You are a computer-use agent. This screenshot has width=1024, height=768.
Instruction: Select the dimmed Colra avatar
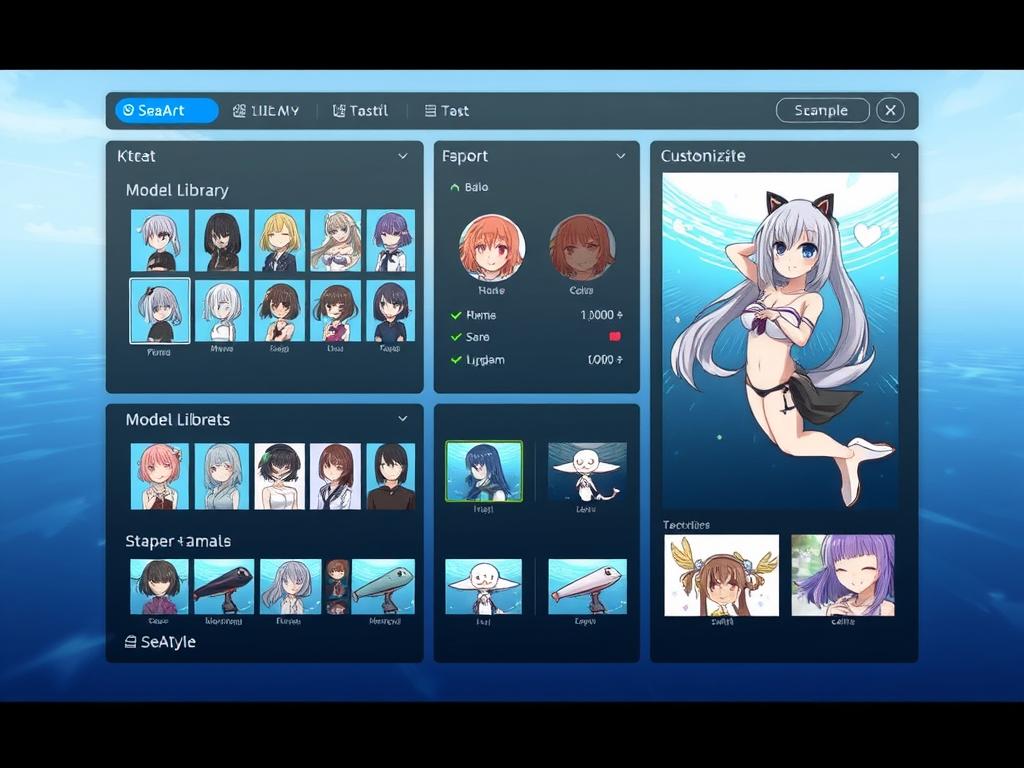pyautogui.click(x=582, y=248)
